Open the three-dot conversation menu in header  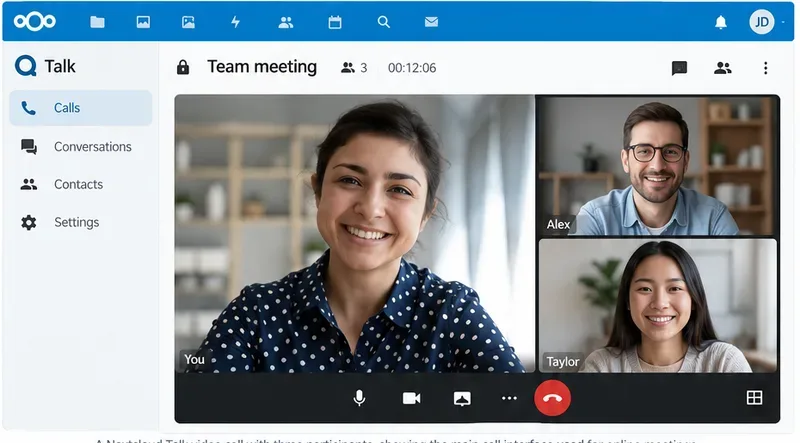pos(765,68)
